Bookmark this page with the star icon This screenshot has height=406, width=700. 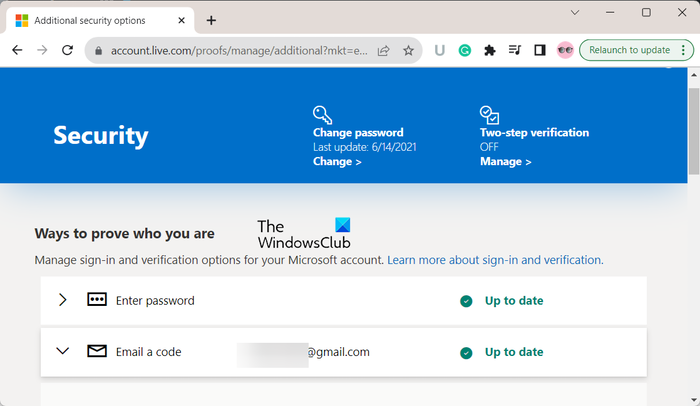point(408,50)
